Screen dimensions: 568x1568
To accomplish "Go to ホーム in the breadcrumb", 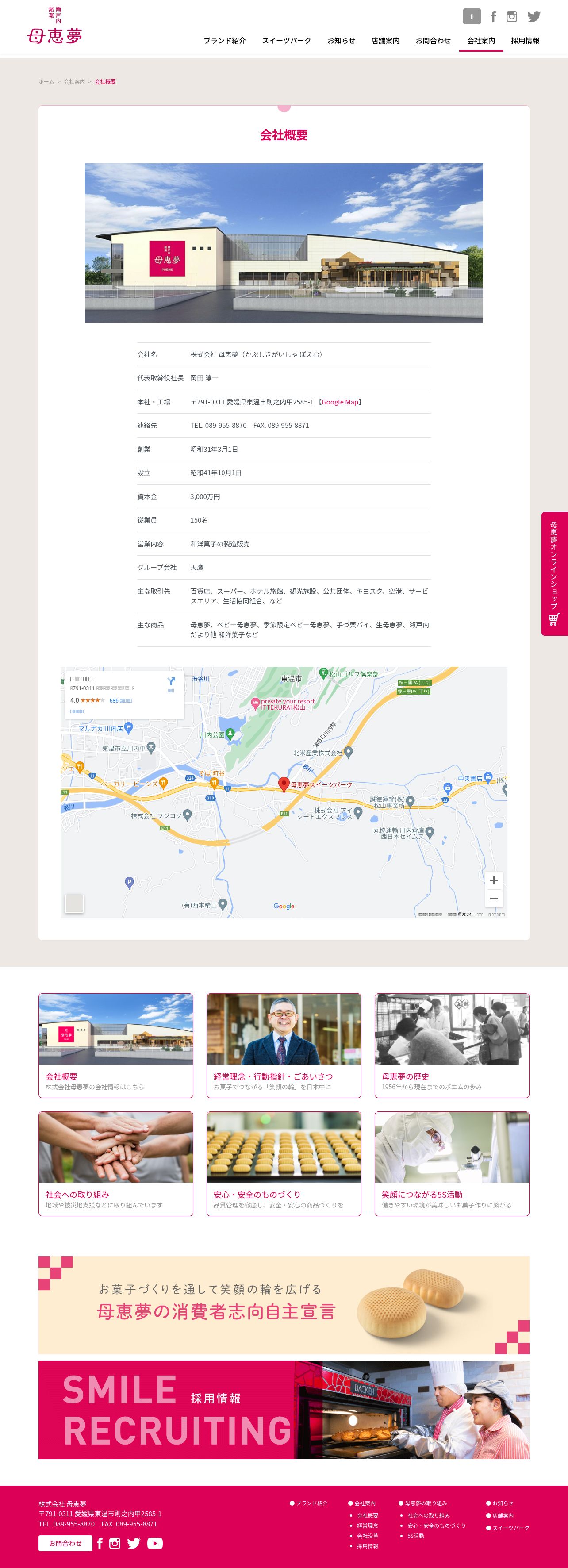I will pyautogui.click(x=46, y=81).
